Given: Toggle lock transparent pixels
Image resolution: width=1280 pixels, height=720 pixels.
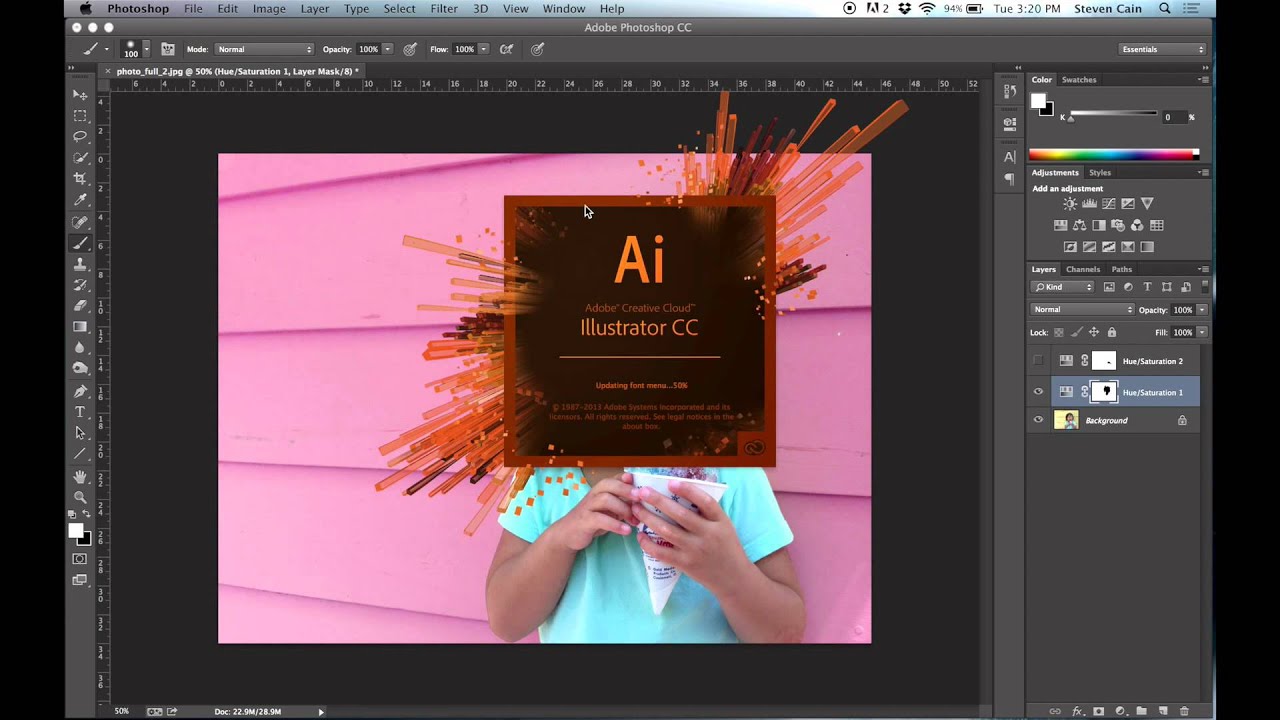Looking at the screenshot, I should [x=1059, y=332].
